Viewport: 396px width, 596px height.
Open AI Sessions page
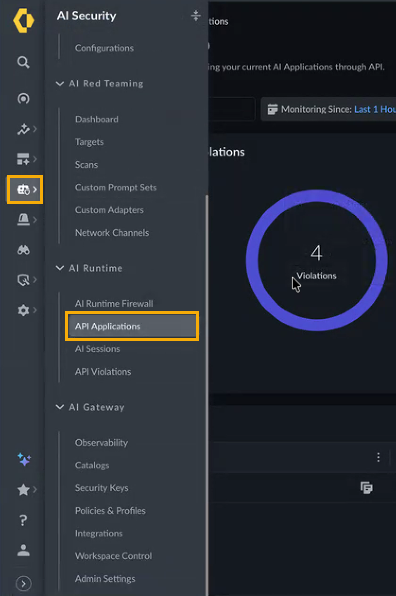click(x=97, y=349)
